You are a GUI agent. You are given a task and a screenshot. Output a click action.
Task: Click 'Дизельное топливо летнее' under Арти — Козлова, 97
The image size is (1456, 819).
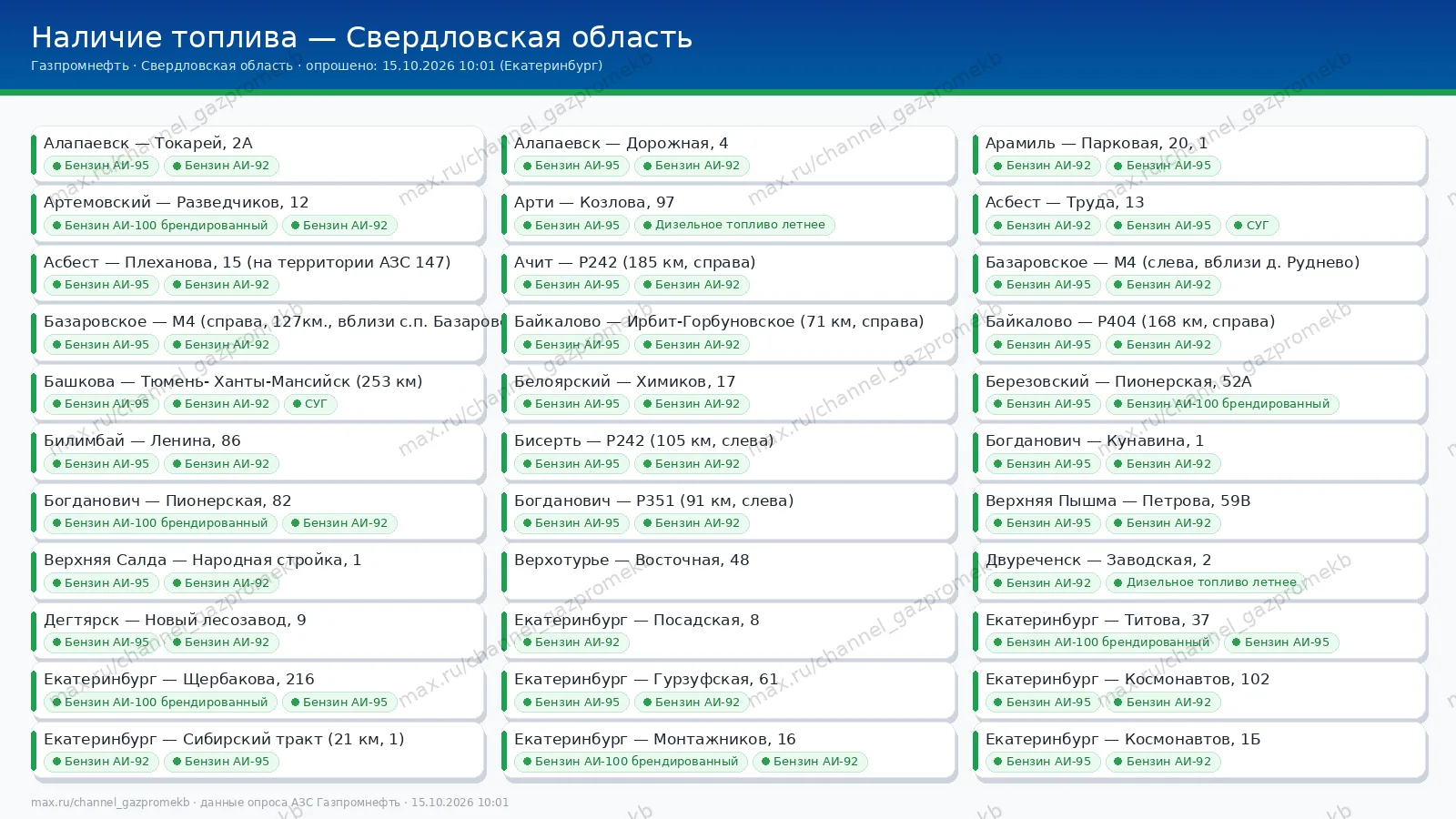click(734, 226)
